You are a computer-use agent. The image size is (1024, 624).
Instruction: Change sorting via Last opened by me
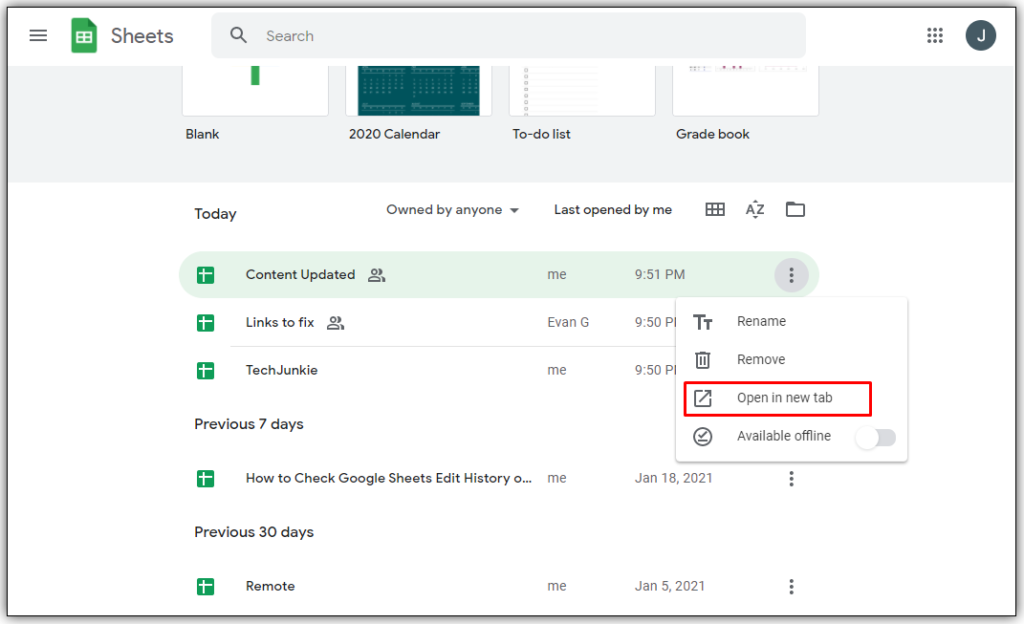(x=613, y=209)
